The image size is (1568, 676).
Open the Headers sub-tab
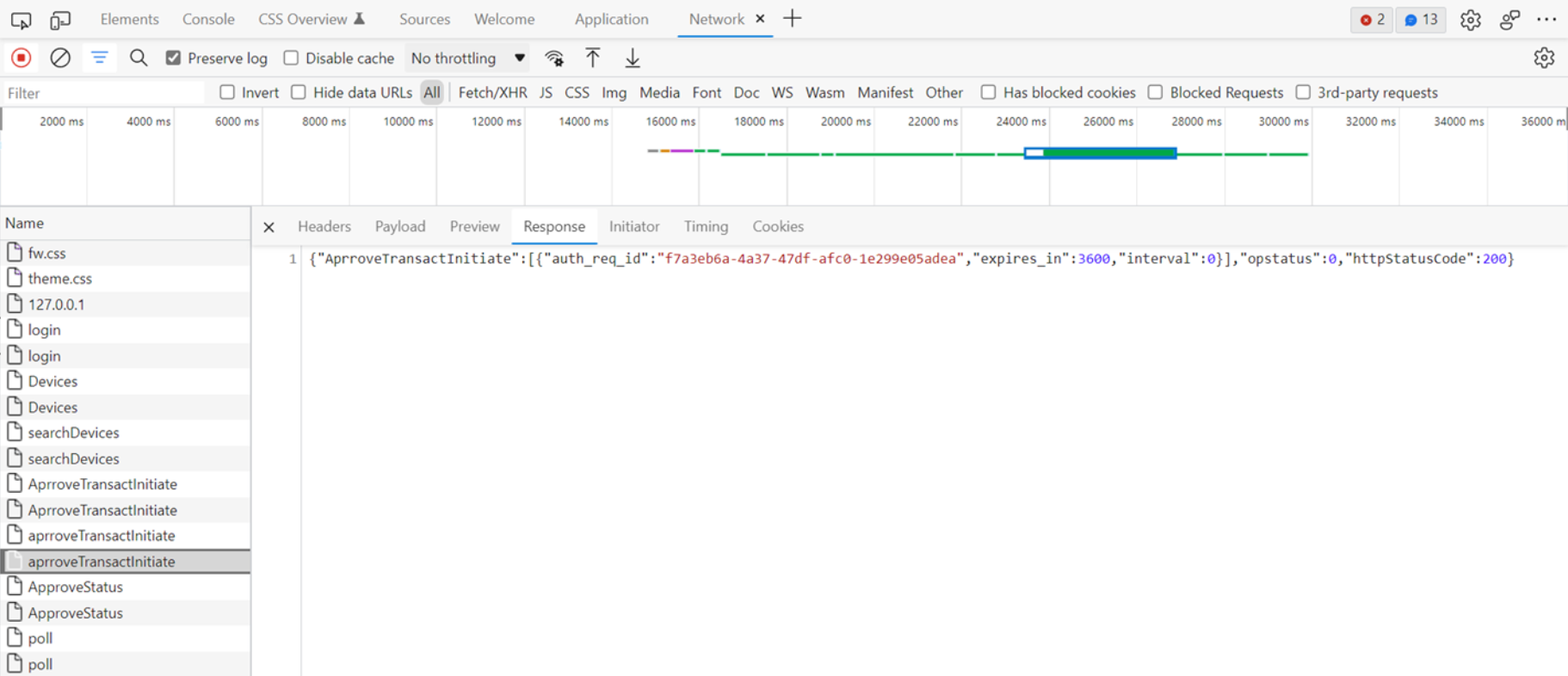pyautogui.click(x=324, y=226)
